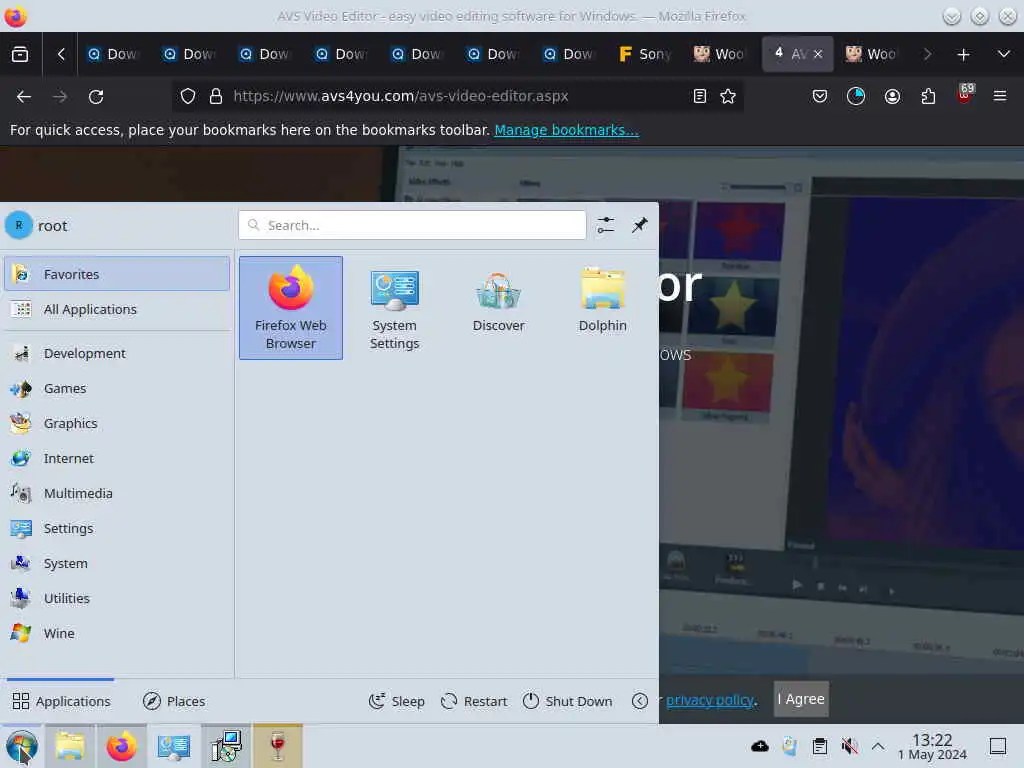Switch to the first Woo tab
1024x768 pixels.
(719, 54)
